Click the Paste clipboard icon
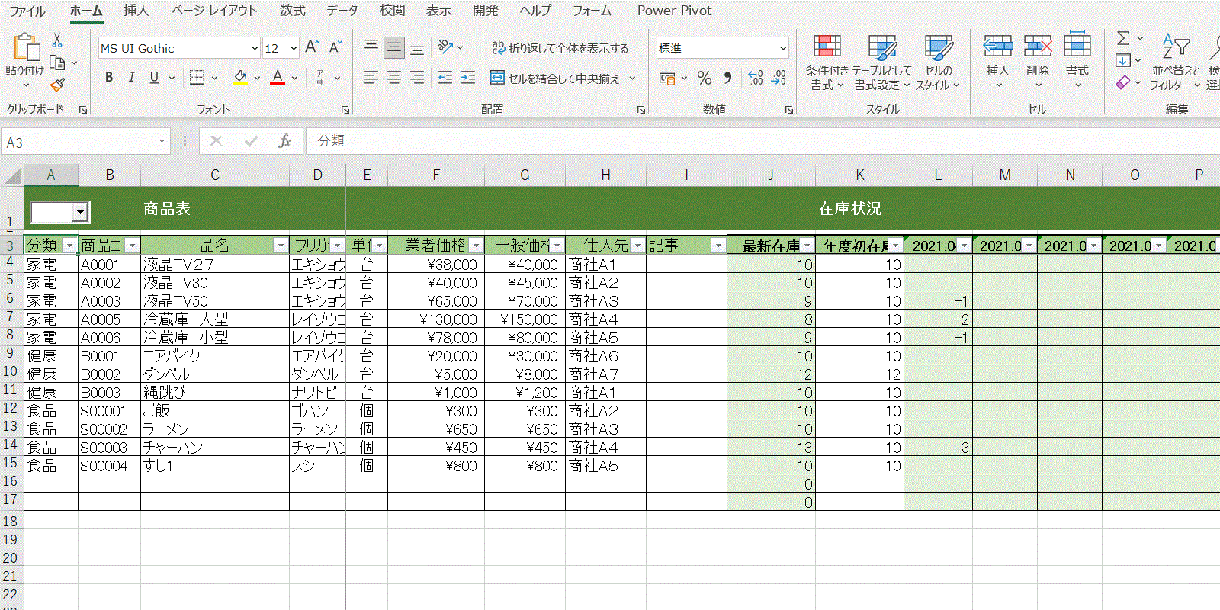 click(25, 49)
